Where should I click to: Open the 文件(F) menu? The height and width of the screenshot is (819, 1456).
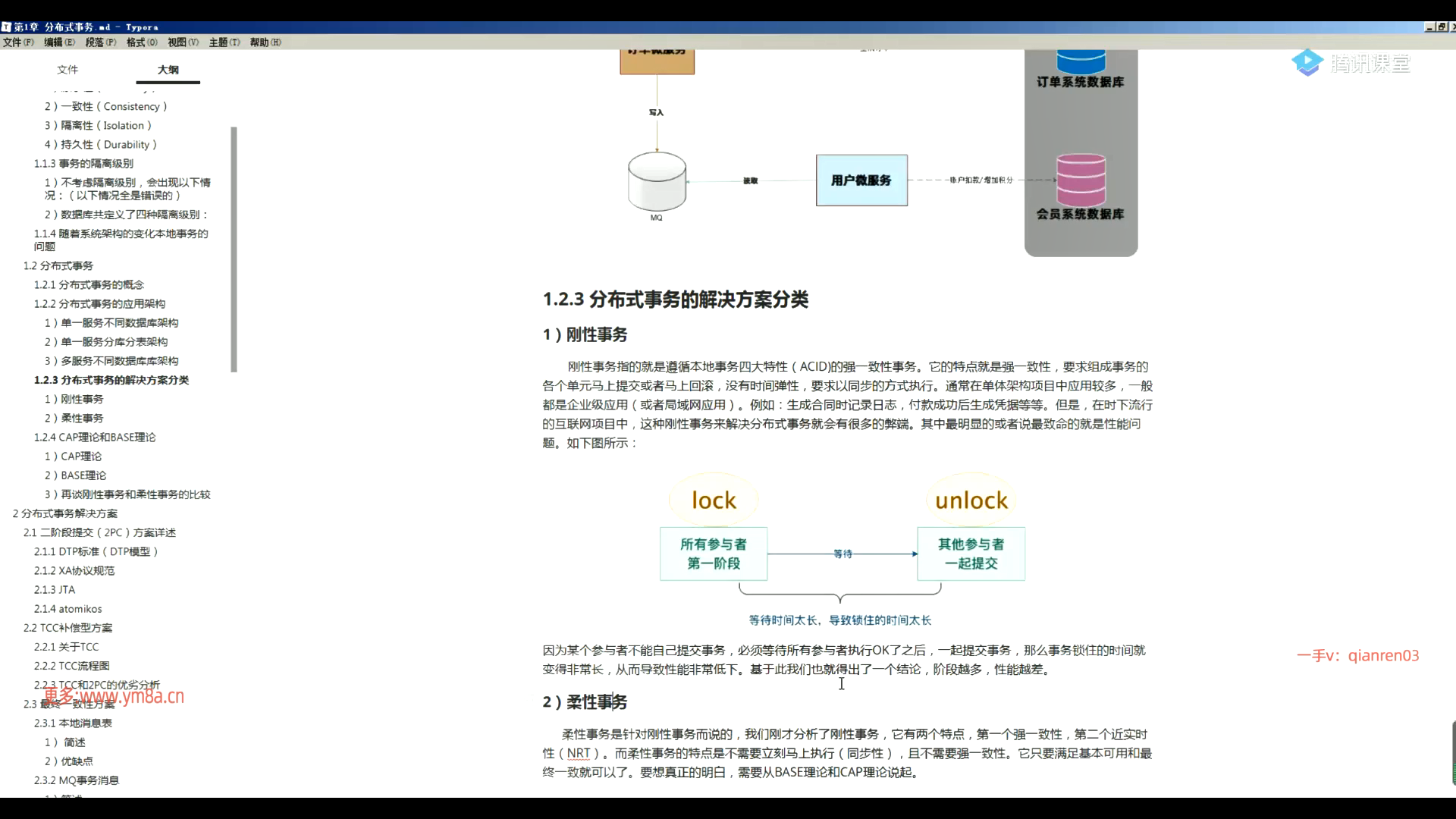coord(18,42)
